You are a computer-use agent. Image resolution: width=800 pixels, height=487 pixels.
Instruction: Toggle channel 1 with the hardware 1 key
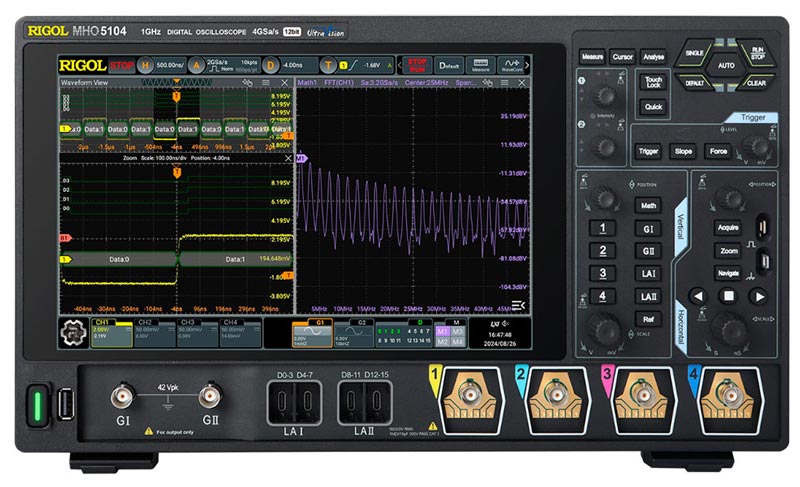pyautogui.click(x=603, y=228)
